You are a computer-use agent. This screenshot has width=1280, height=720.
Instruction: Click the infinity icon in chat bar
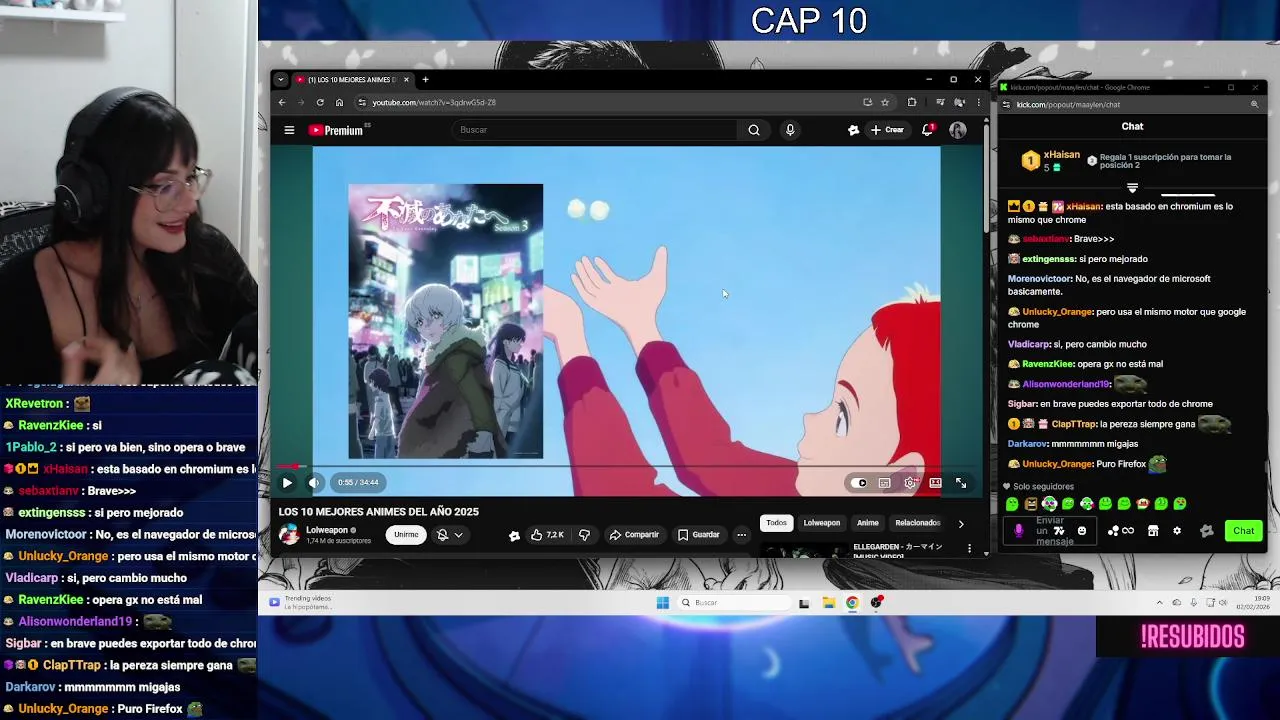(1128, 531)
